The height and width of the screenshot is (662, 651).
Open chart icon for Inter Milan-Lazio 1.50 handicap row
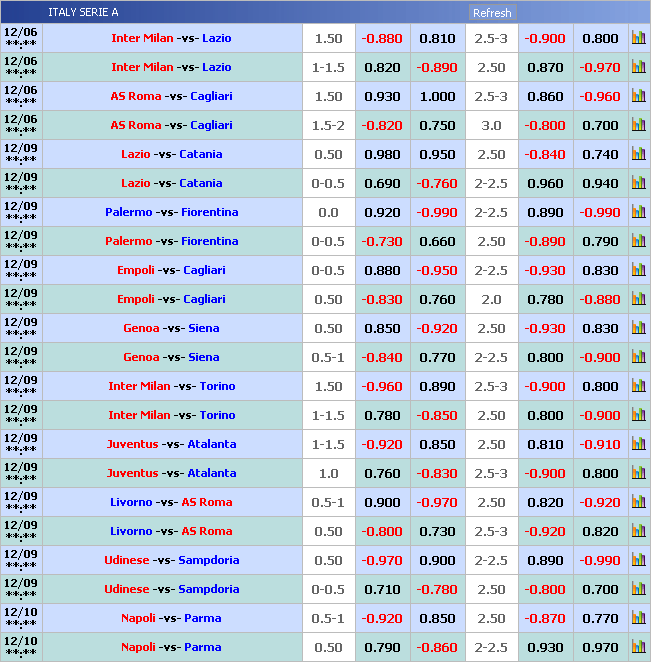coord(638,39)
